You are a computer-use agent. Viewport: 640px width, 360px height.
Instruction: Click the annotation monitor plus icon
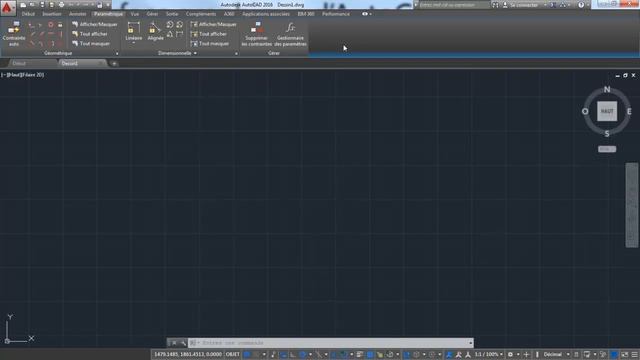coord(527,354)
